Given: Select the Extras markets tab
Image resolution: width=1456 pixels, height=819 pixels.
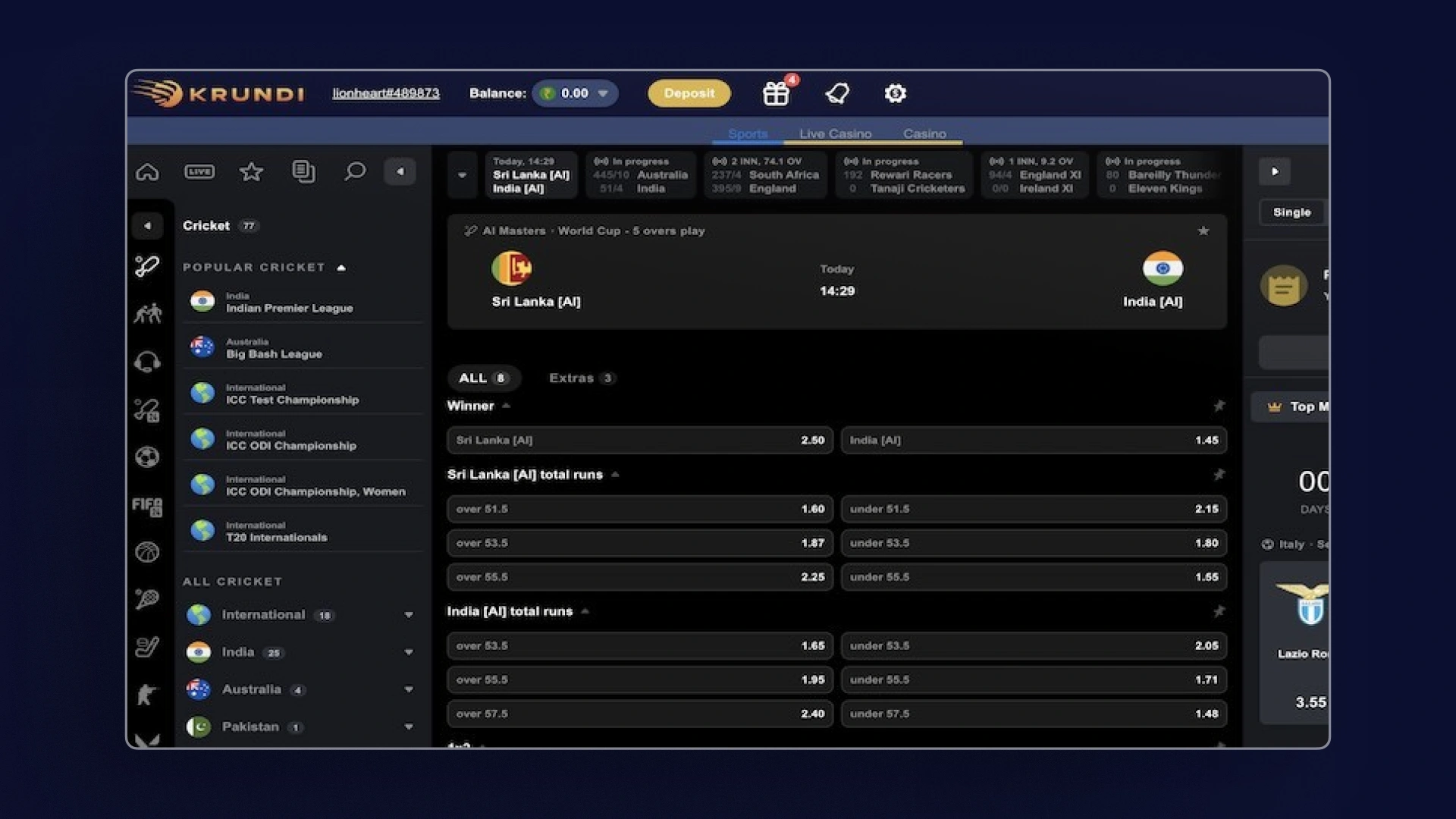Looking at the screenshot, I should tap(582, 378).
